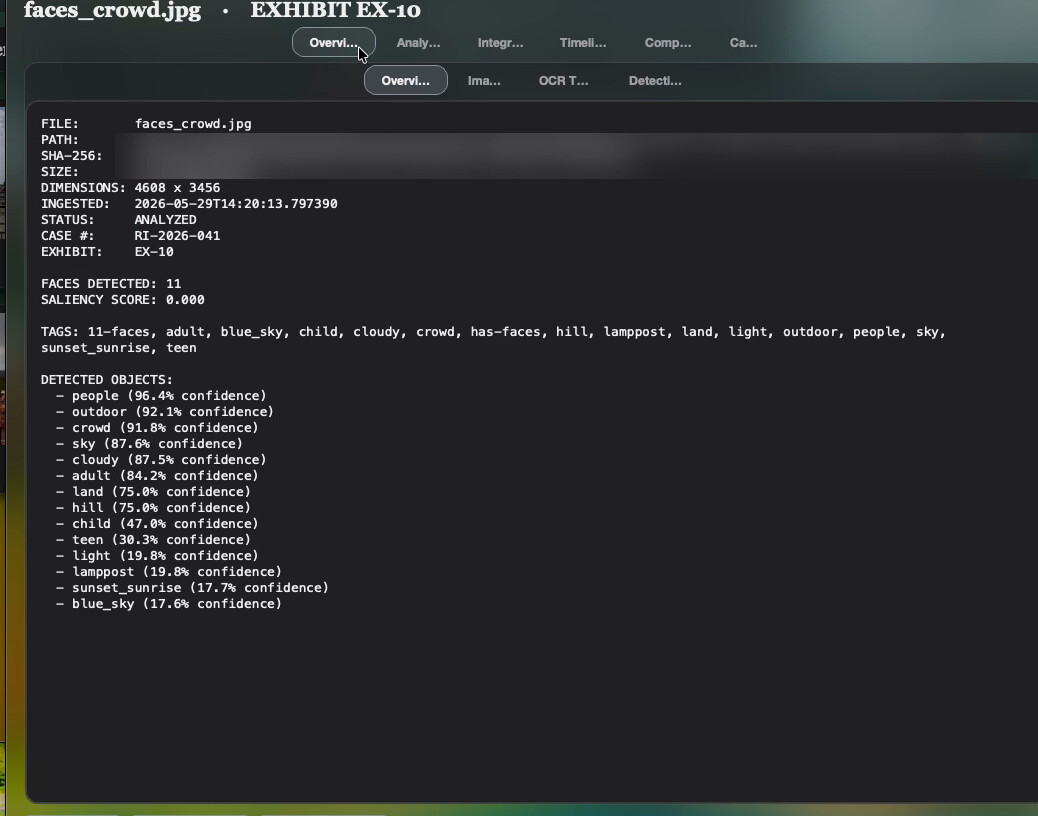This screenshot has height=816, width=1038.
Task: Click the SALIENCY SCORE: 0.000 line
Action: tap(122, 300)
